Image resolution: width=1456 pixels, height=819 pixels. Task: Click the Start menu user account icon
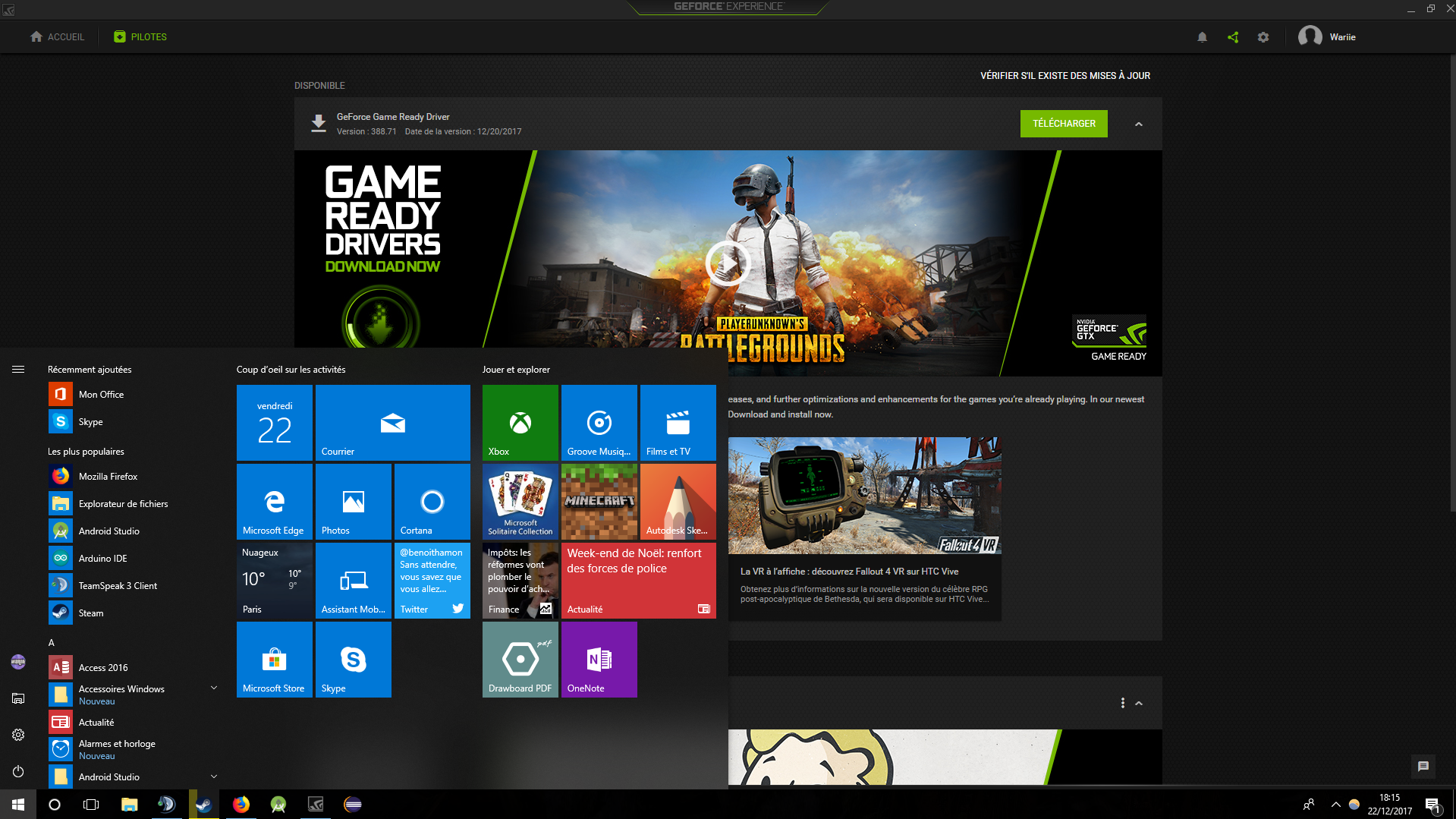coord(18,662)
